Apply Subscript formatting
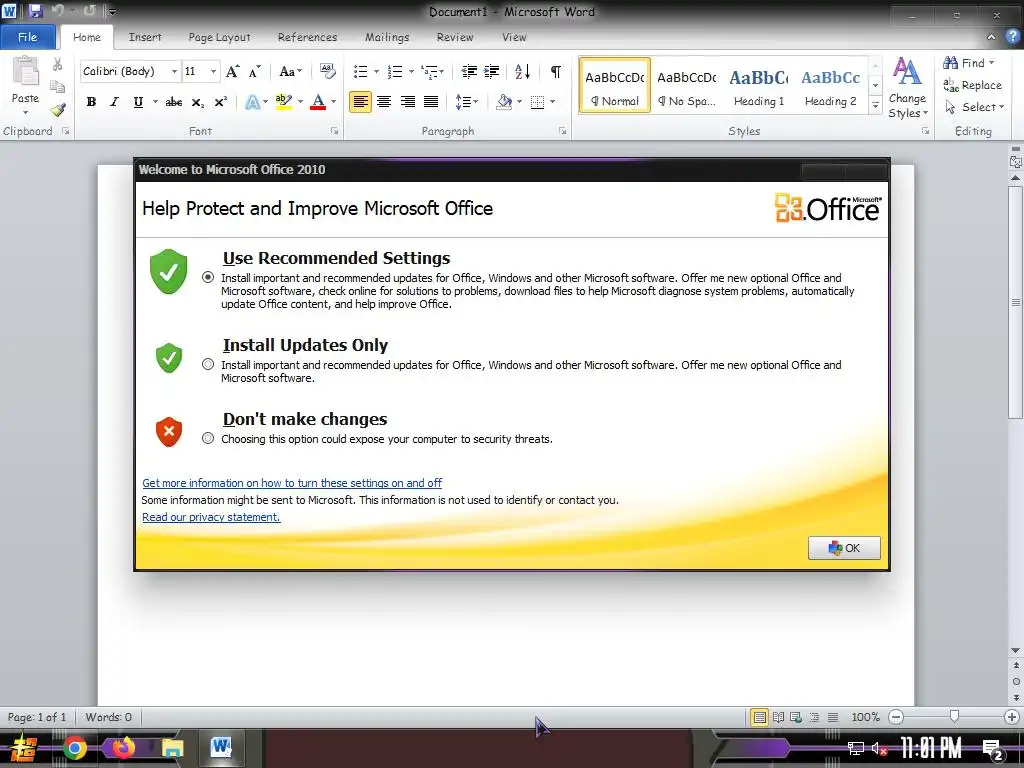The height and width of the screenshot is (768, 1024). point(197,102)
